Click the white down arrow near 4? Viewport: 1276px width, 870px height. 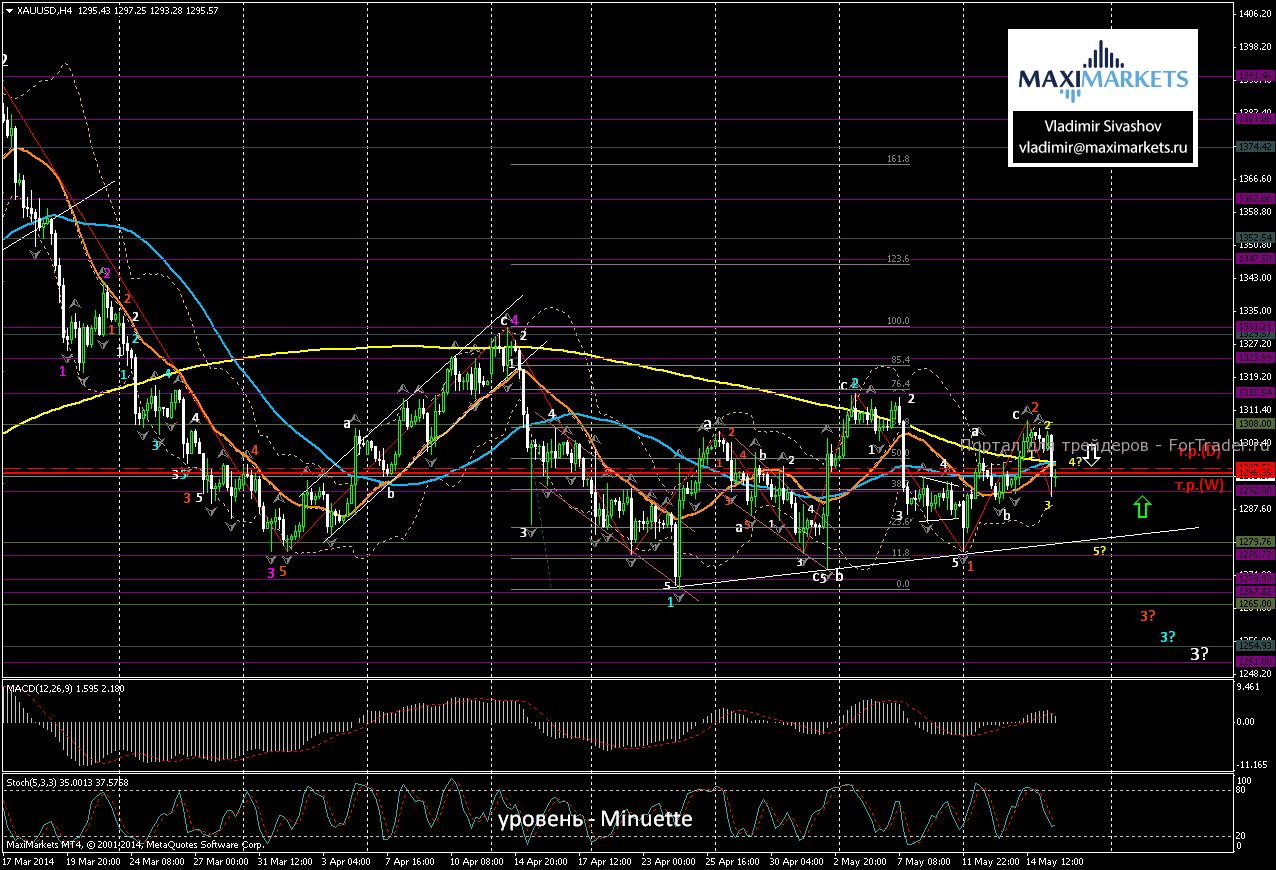1092,458
